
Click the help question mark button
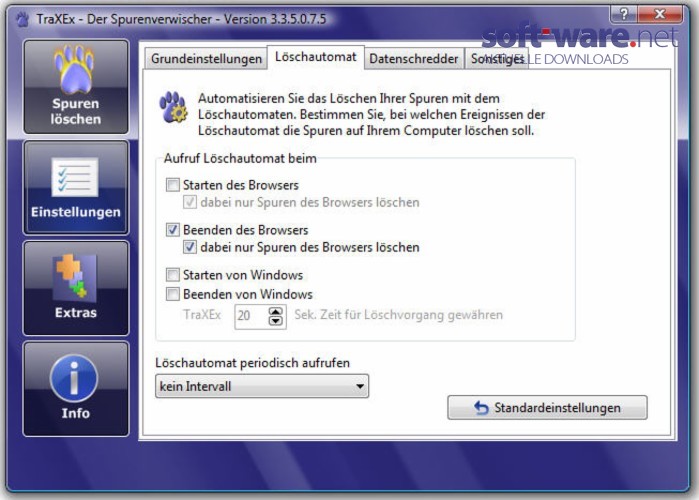point(624,14)
